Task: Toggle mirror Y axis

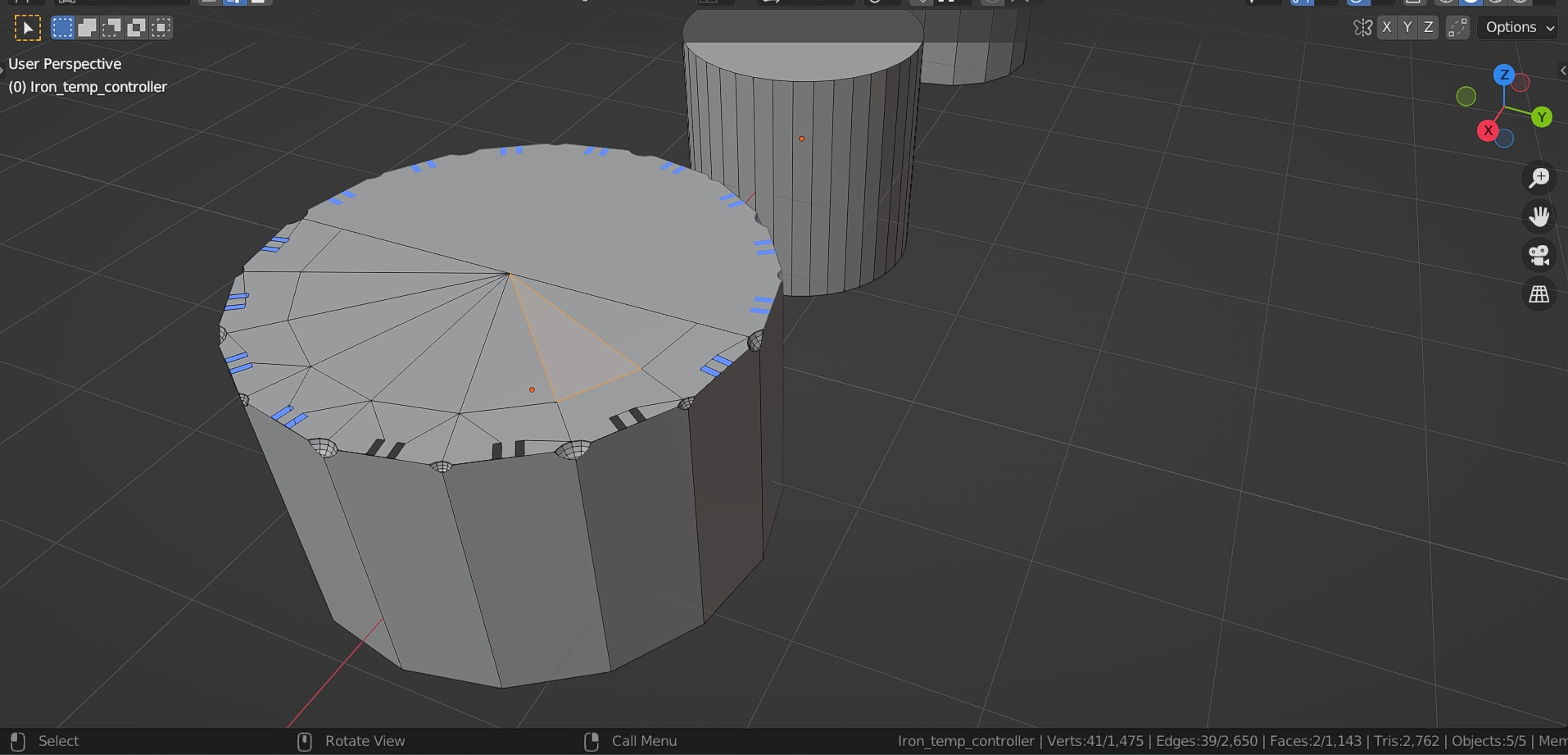Action: pyautogui.click(x=1407, y=27)
